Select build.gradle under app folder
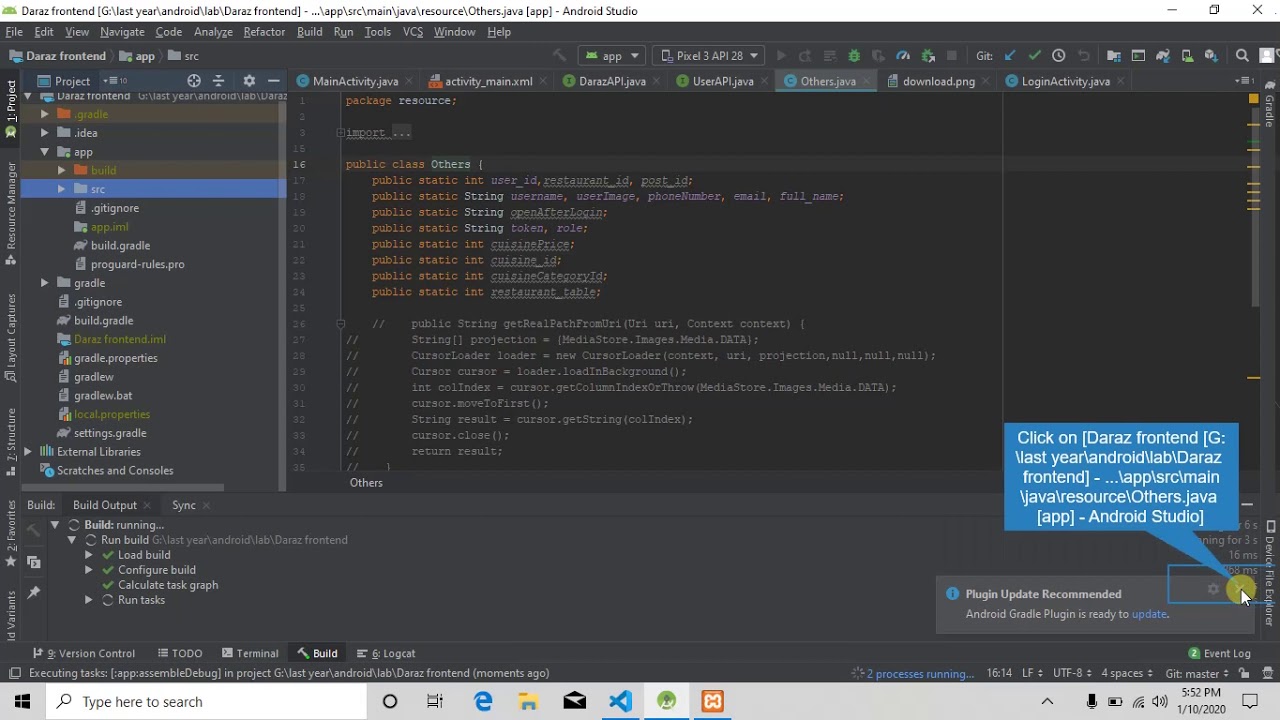 coord(120,245)
